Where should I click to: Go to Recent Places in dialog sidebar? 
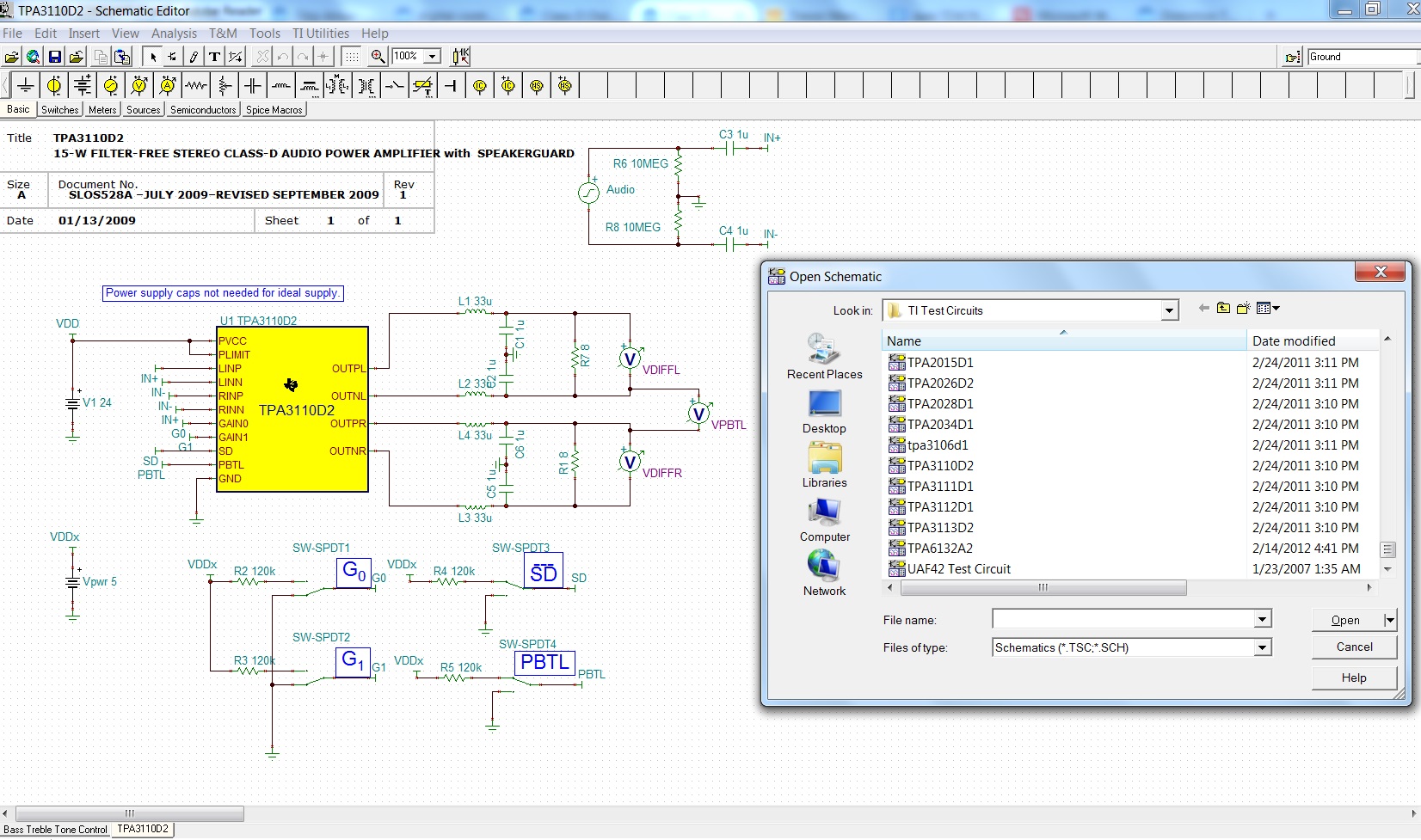click(824, 356)
